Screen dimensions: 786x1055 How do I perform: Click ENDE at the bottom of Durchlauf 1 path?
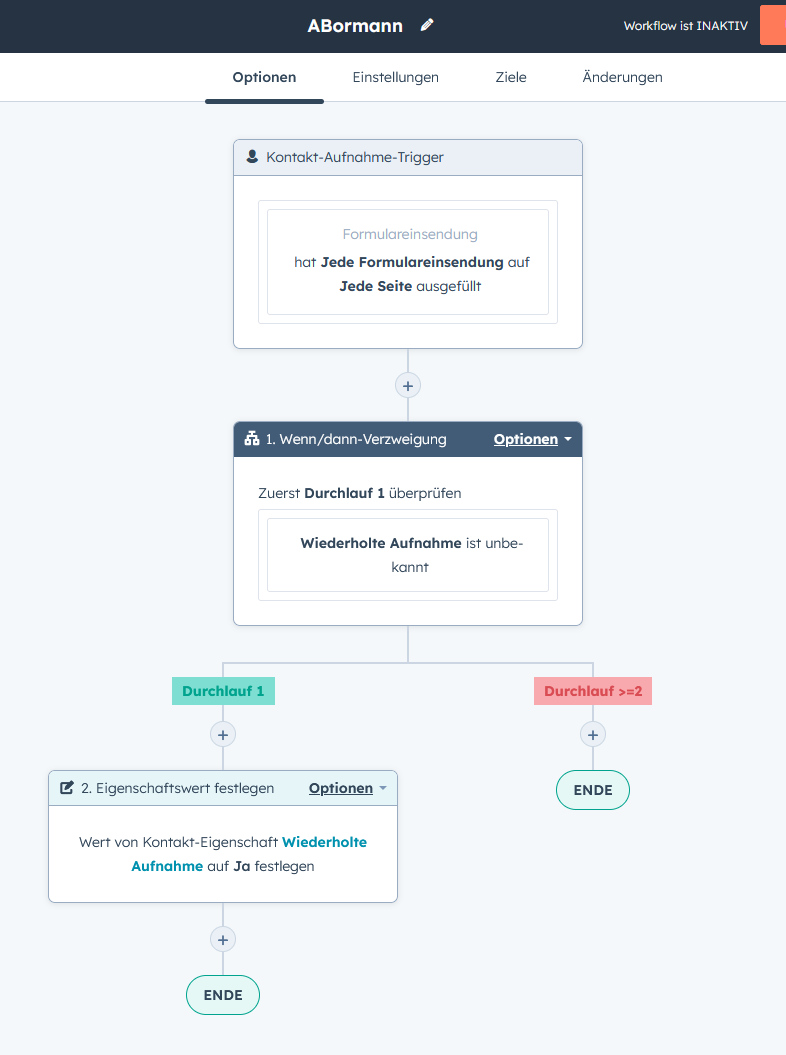[x=222, y=995]
